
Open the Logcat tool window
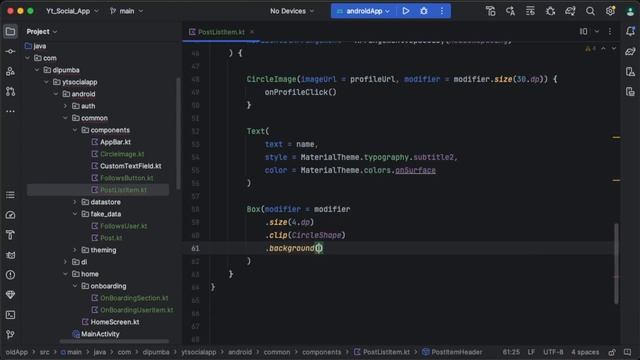[x=10, y=255]
